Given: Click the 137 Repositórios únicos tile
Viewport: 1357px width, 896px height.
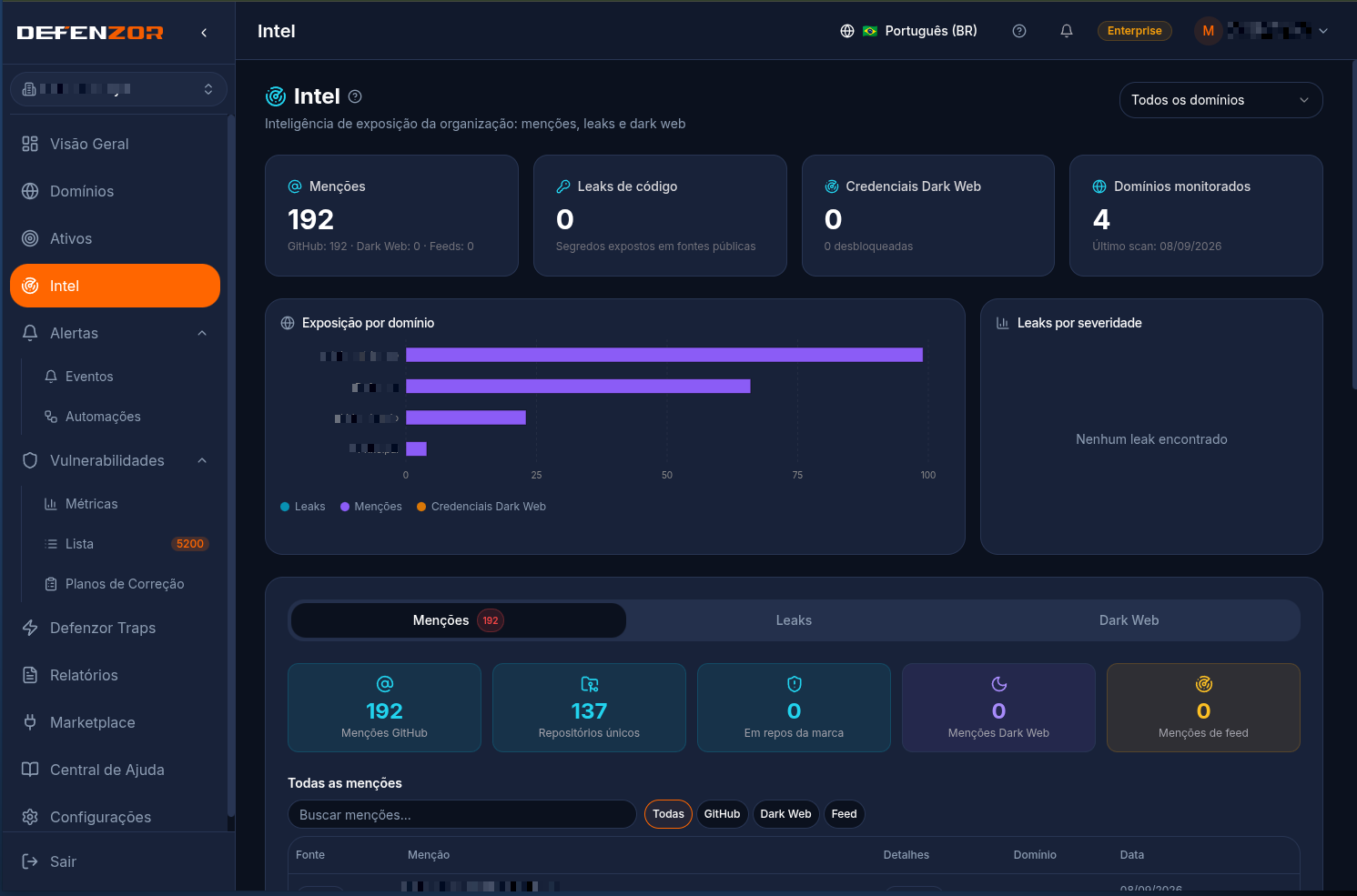Looking at the screenshot, I should (589, 708).
